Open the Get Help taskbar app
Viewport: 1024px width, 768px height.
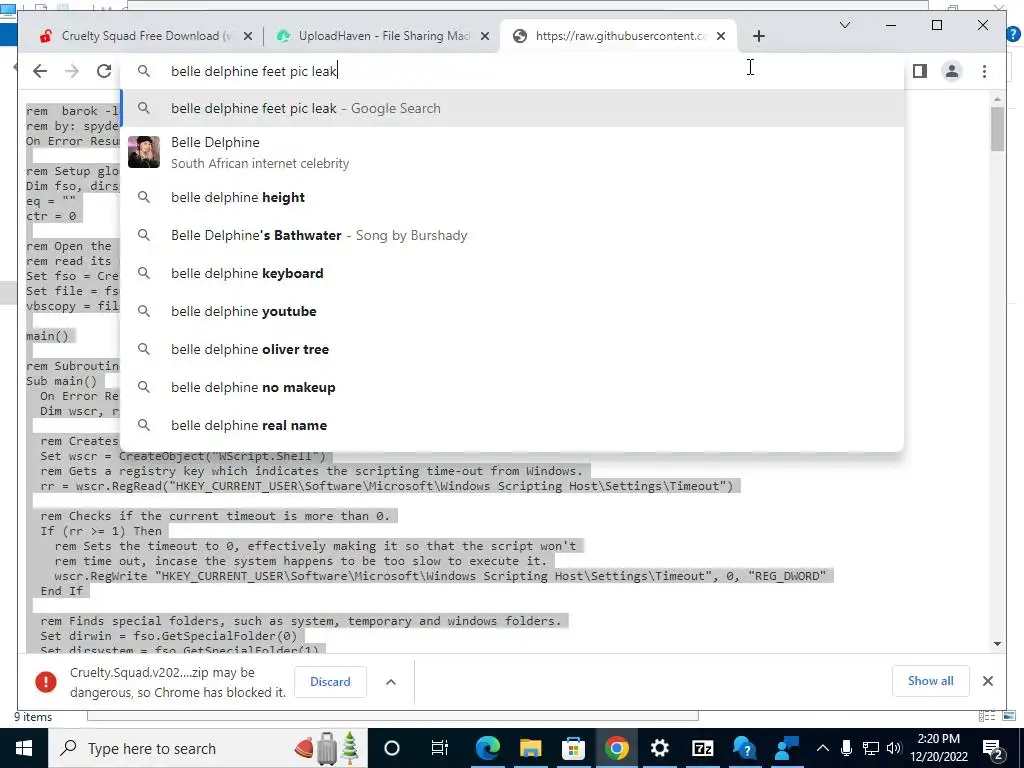click(x=744, y=748)
